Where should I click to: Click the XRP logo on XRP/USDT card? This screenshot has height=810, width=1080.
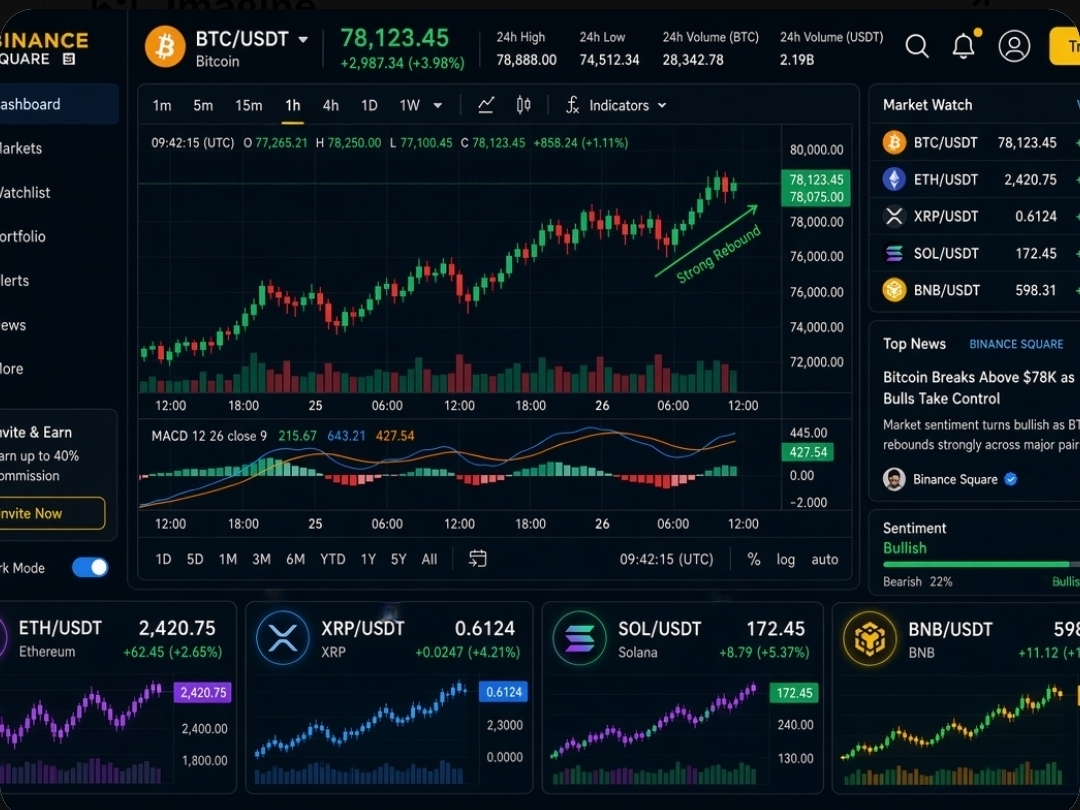[282, 638]
